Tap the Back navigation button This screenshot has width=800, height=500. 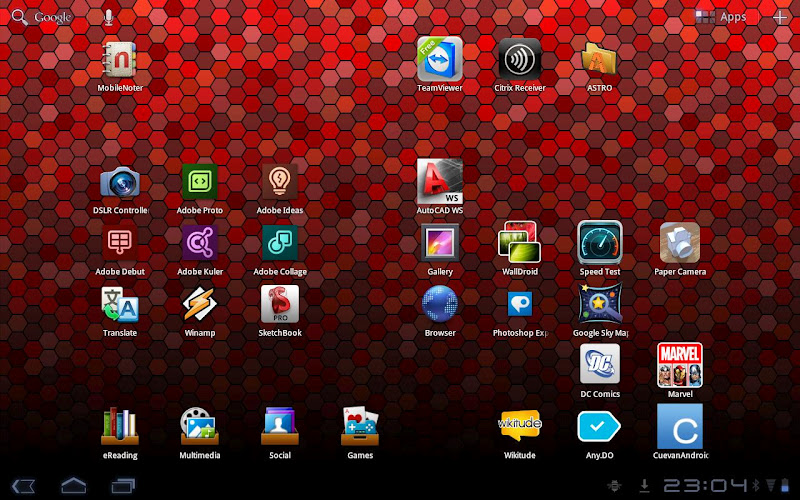point(23,485)
